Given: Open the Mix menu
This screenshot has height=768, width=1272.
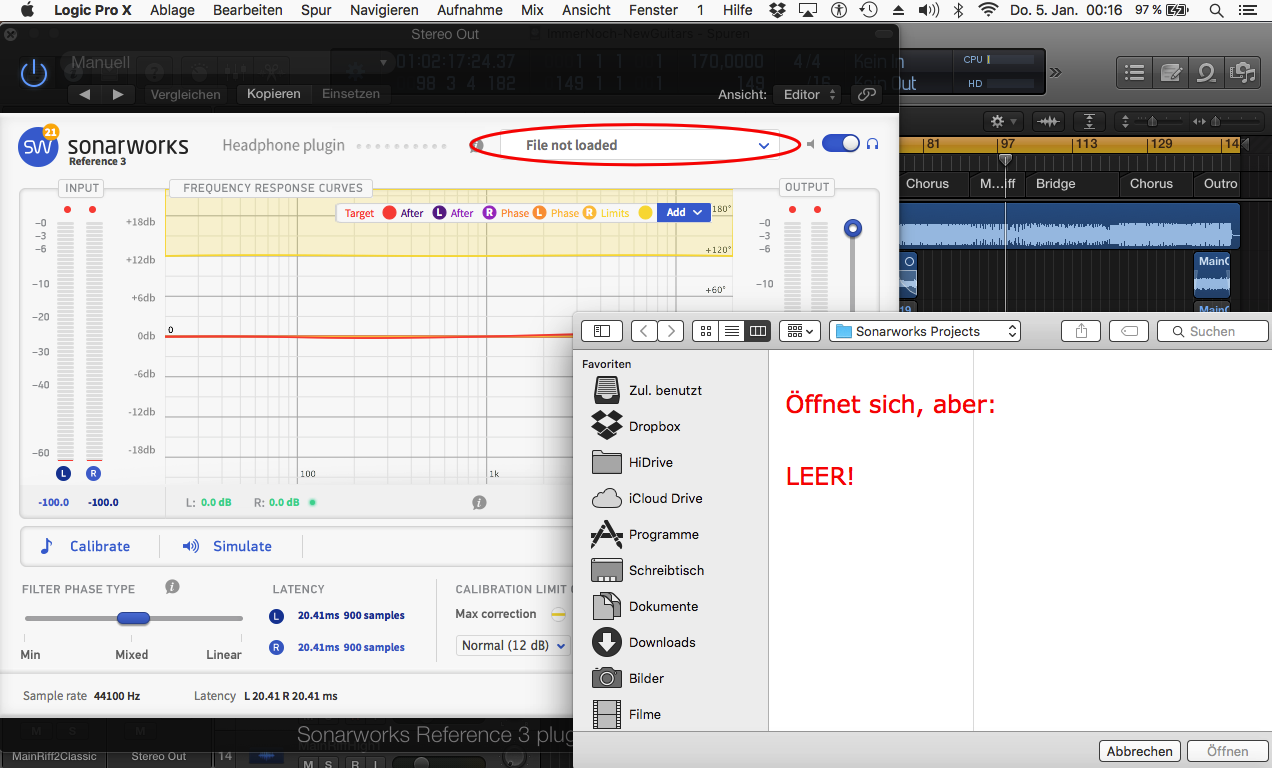Looking at the screenshot, I should [532, 10].
